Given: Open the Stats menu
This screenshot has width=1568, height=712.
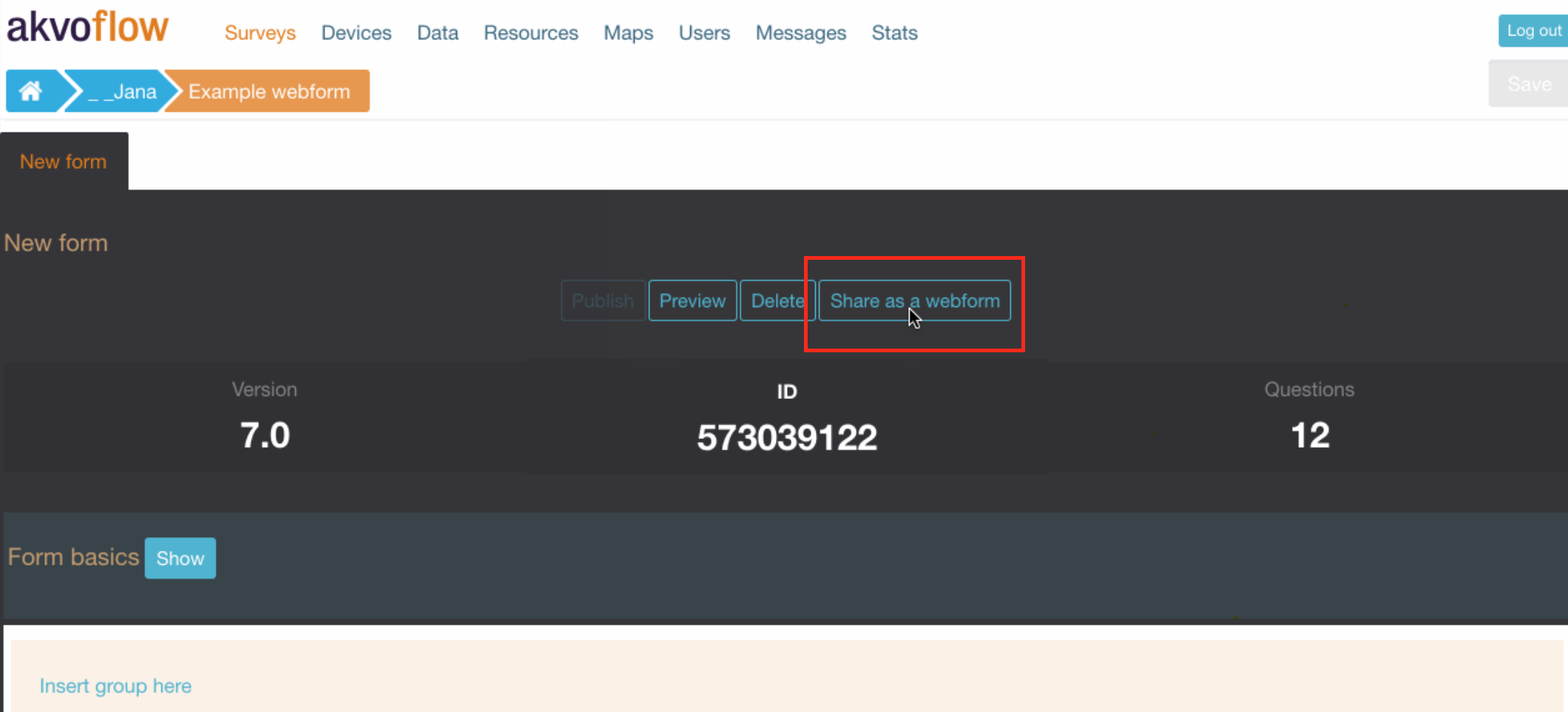Looking at the screenshot, I should 895,33.
